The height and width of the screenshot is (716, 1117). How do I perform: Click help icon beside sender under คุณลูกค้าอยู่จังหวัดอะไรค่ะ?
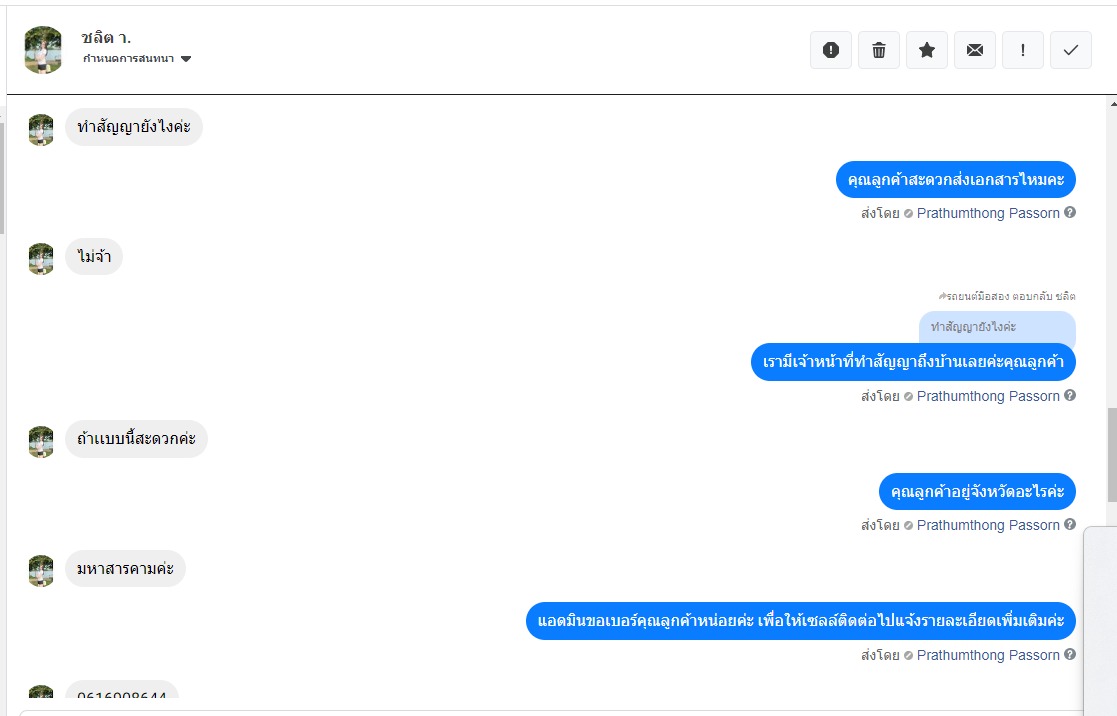point(1070,525)
